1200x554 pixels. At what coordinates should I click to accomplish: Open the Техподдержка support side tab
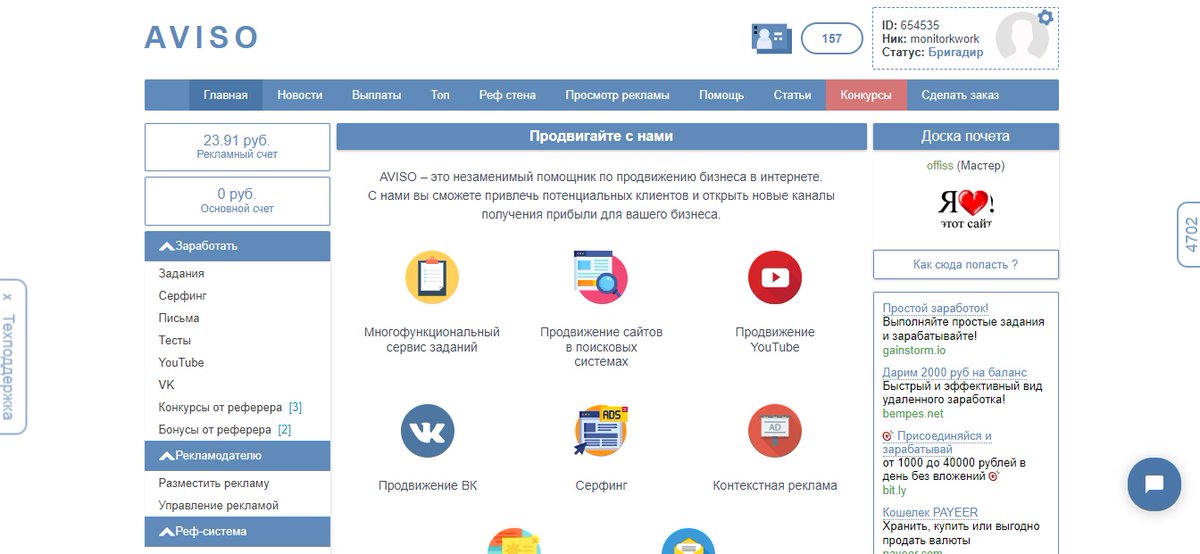(8, 365)
